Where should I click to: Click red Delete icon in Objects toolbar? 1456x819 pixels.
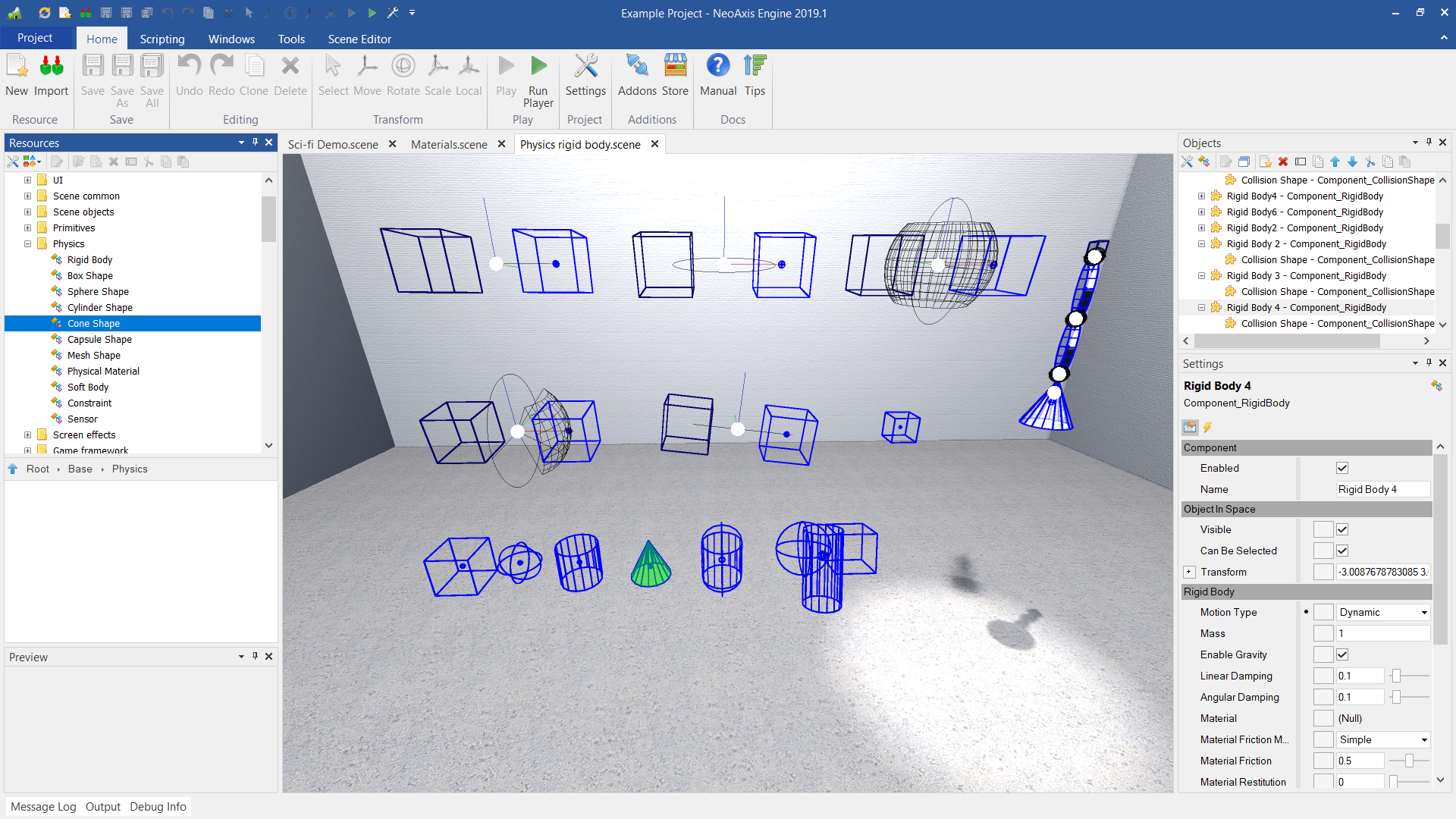coord(1283,162)
